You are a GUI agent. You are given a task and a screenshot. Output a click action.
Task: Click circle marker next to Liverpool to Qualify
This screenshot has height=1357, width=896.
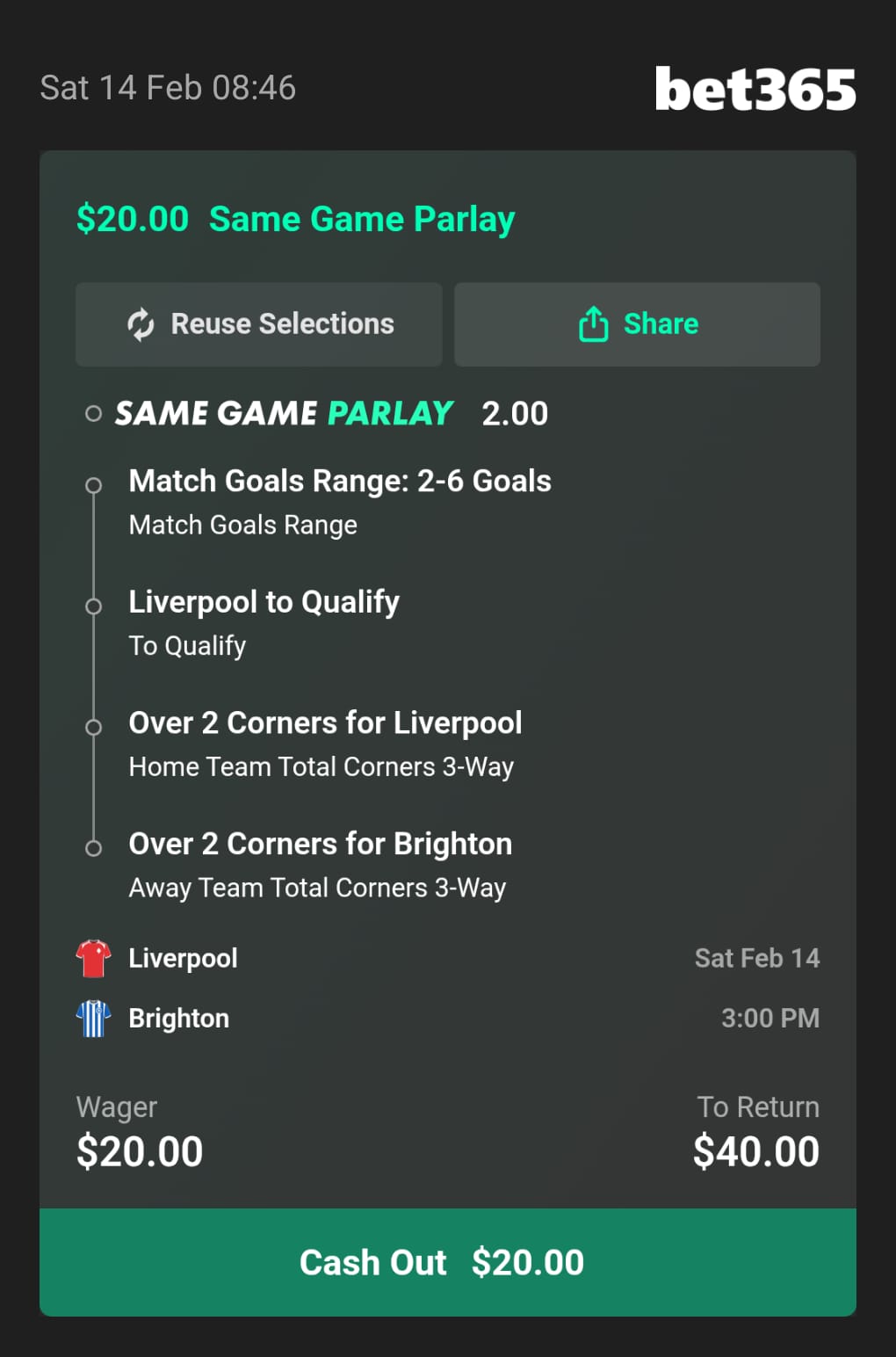tap(93, 606)
